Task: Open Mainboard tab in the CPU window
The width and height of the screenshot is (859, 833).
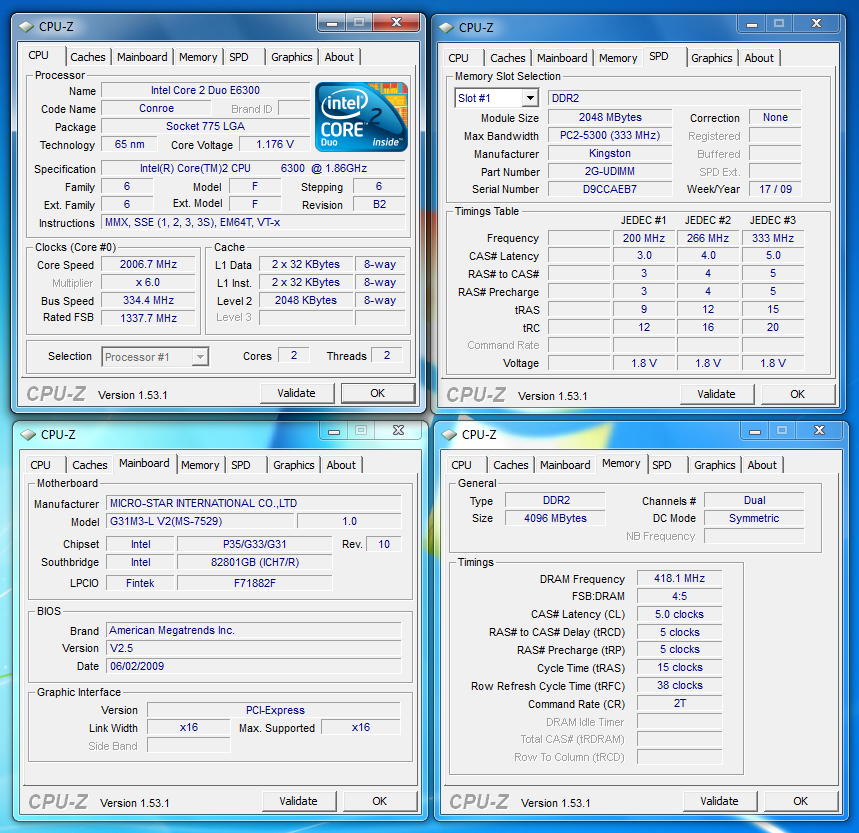Action: [x=142, y=57]
